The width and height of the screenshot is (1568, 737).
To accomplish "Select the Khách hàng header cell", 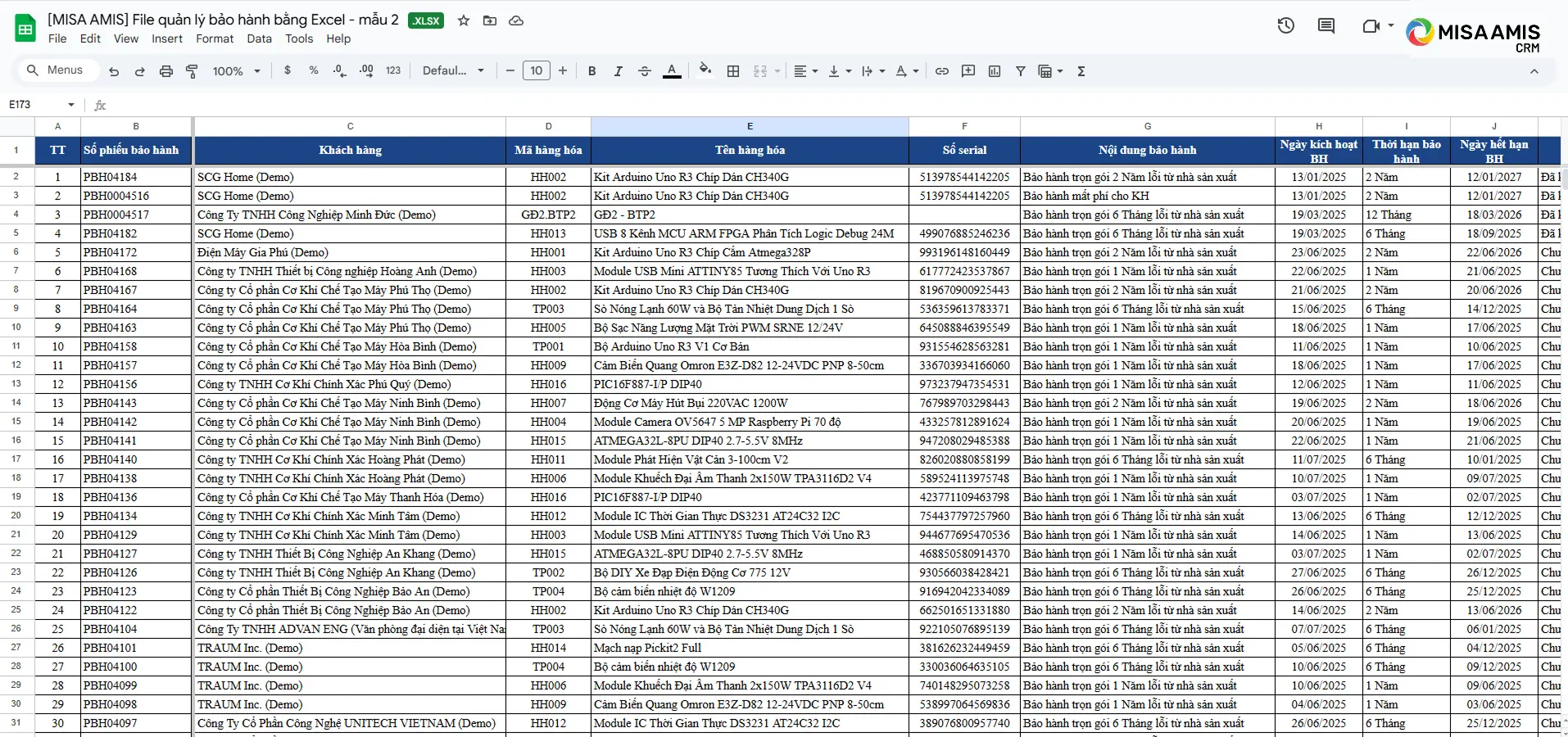I will 350,150.
